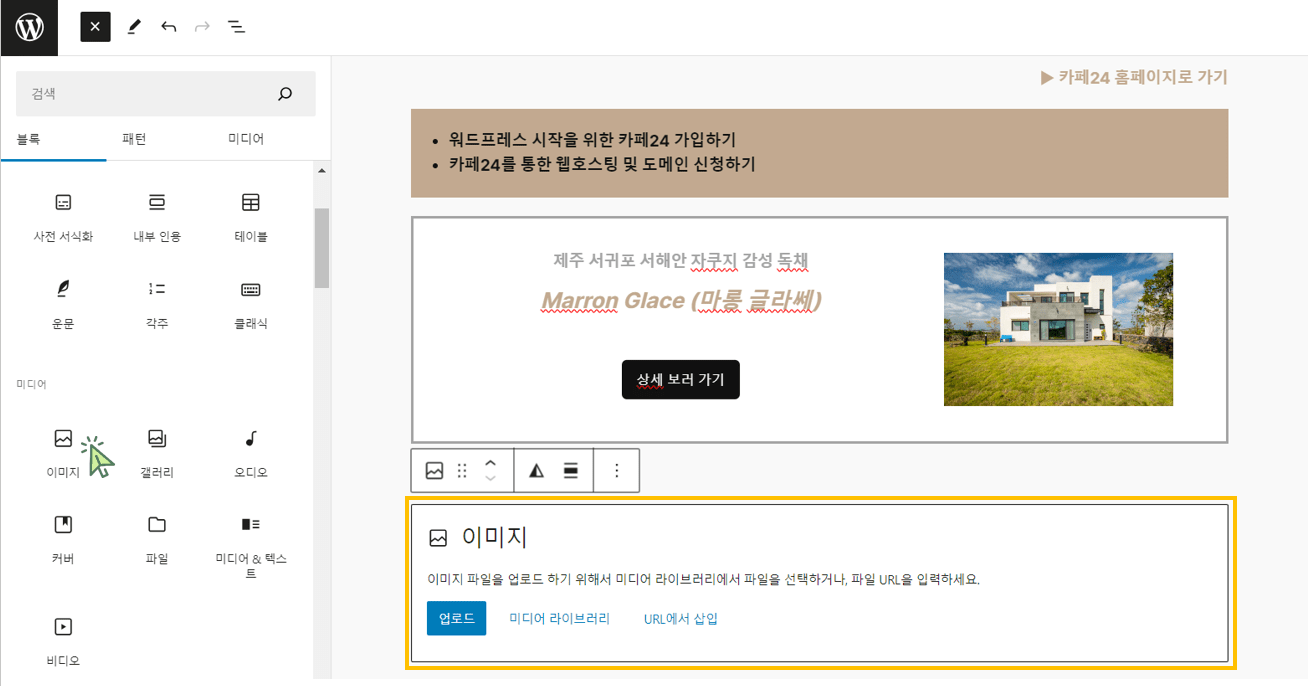This screenshot has height=686, width=1308.
Task: Click 워드프레스 시작을 위한 카페24 가입하기 list item
Action: (592, 140)
